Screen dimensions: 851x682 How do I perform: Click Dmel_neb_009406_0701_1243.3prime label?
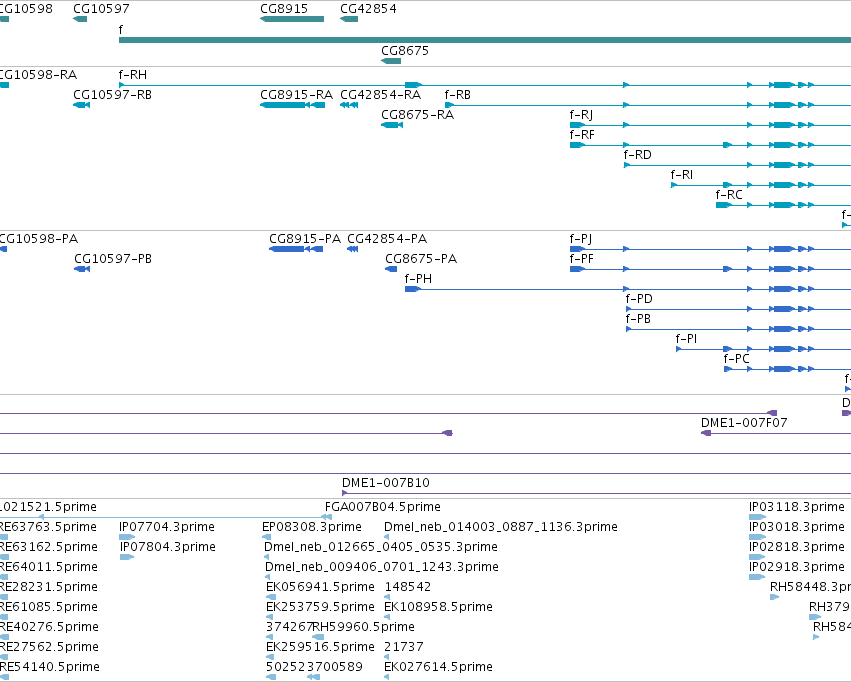[x=382, y=568]
